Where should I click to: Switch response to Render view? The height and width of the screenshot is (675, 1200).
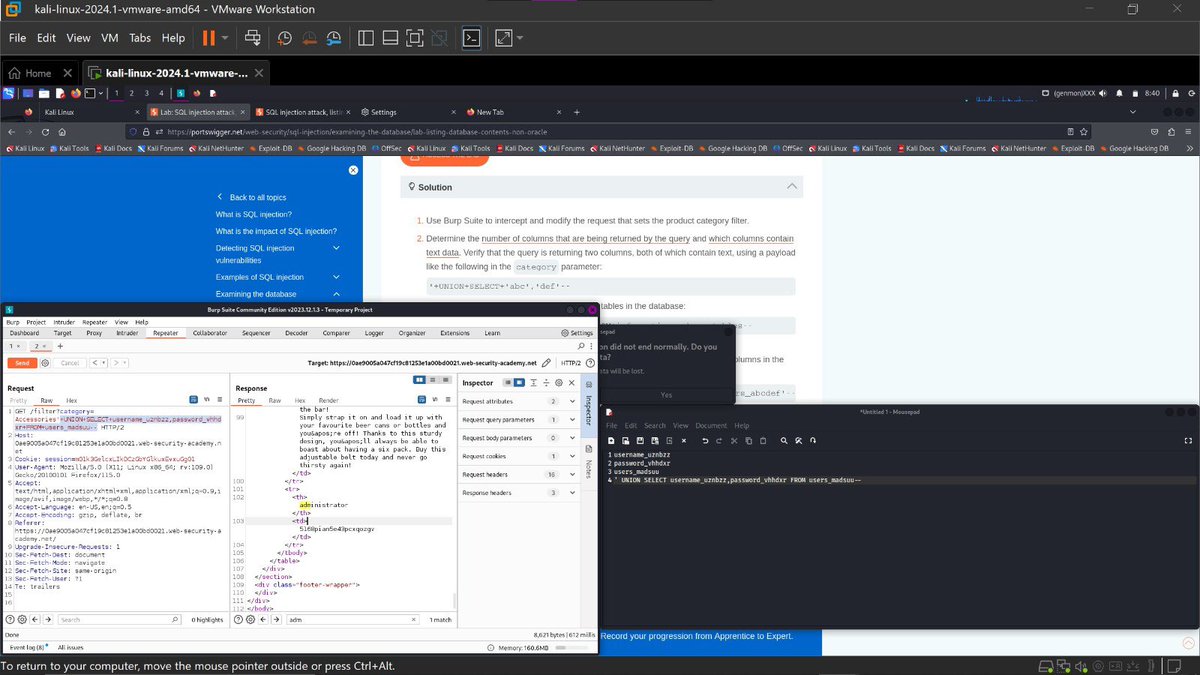pos(329,400)
